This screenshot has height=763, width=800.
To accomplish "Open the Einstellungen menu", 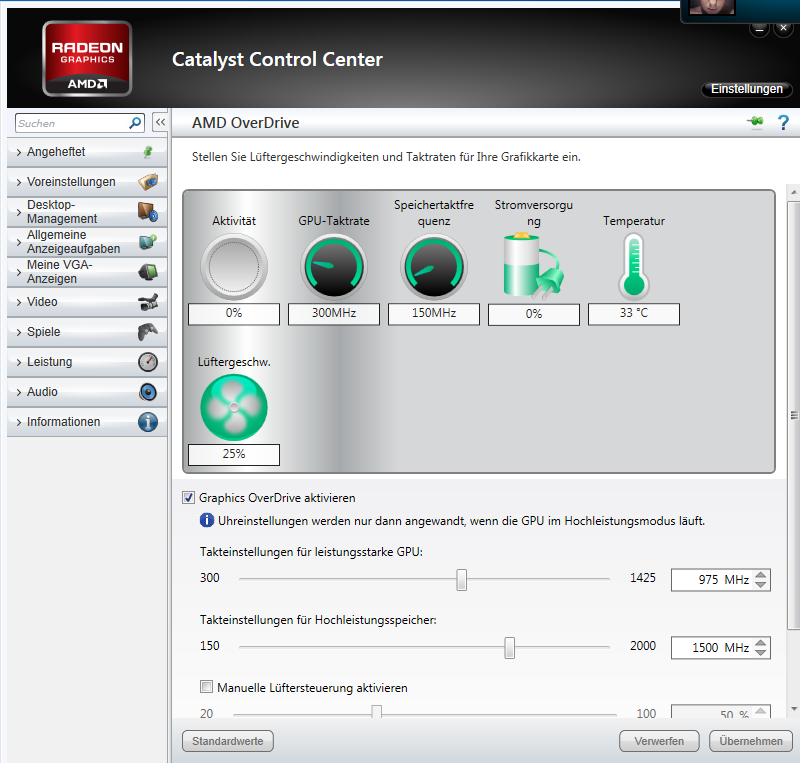I will 746,89.
